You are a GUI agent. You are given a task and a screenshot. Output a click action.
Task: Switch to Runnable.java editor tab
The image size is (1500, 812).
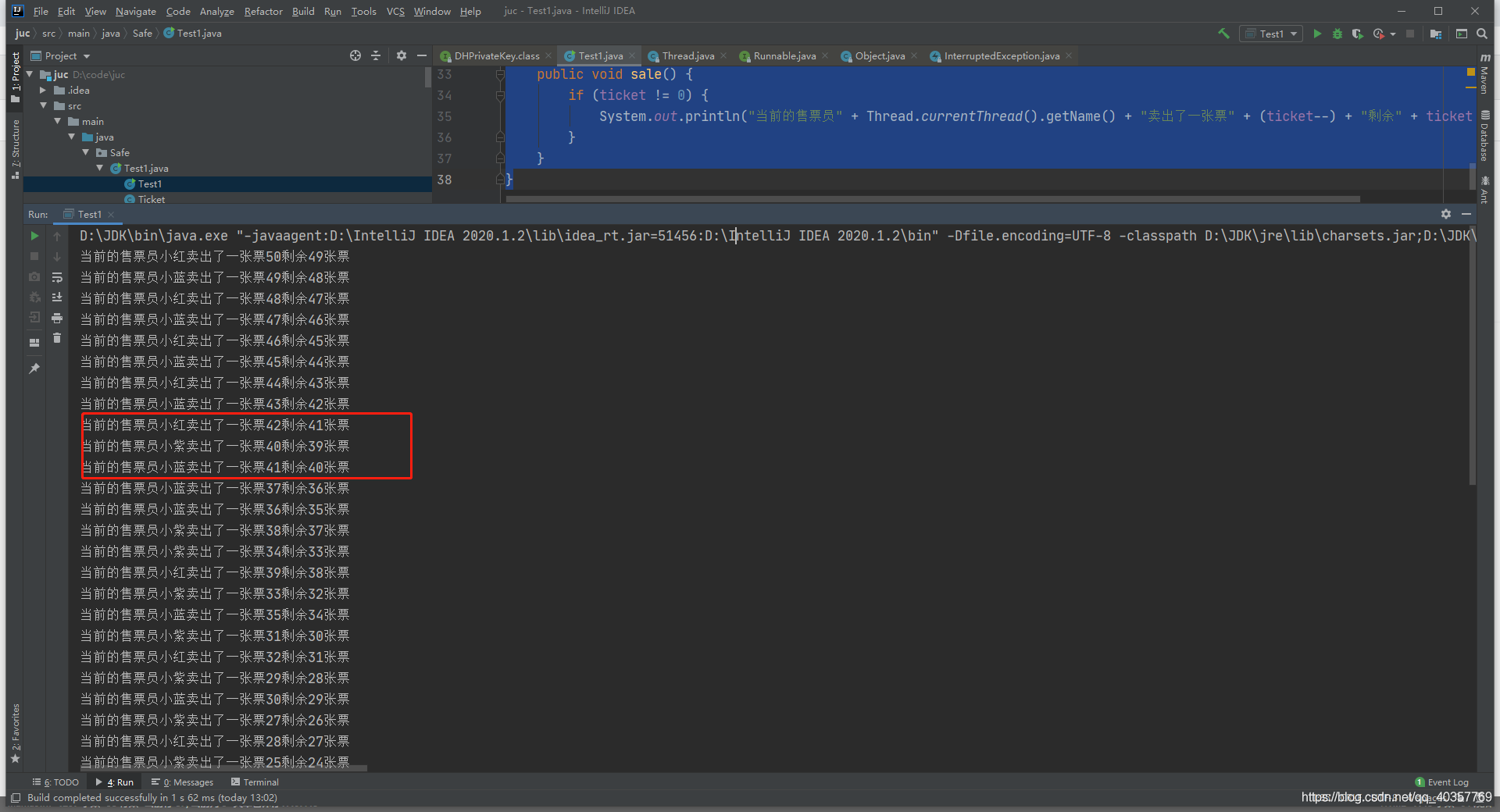[784, 55]
